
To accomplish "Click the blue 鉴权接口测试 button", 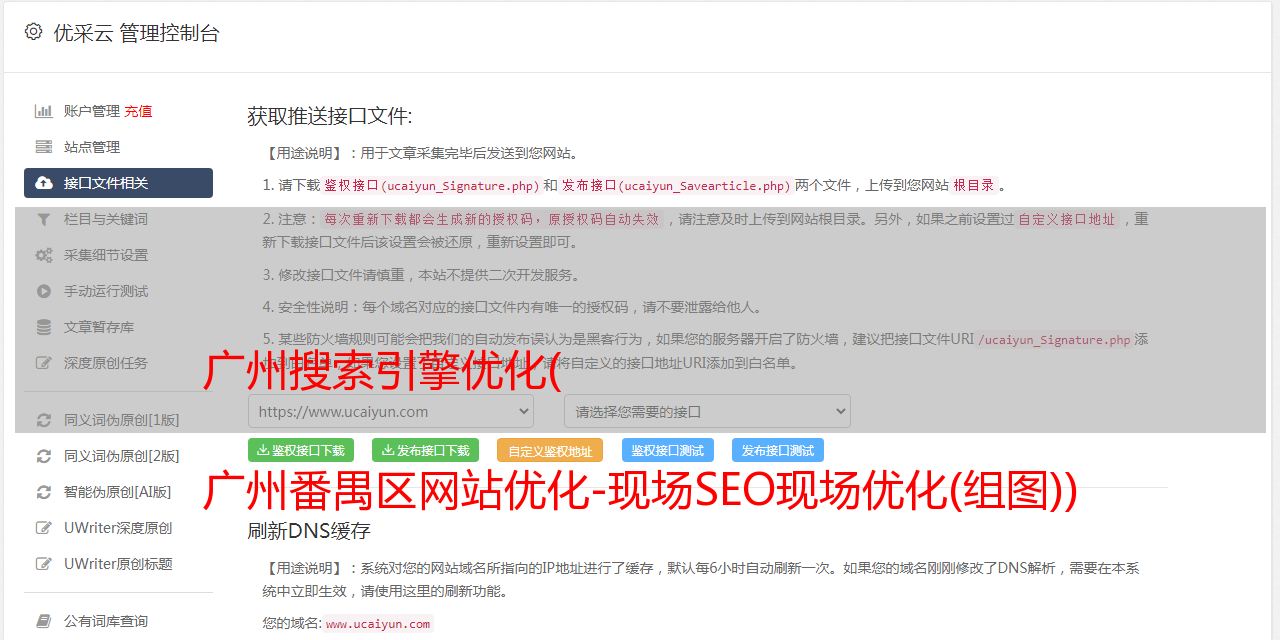I will pos(668,450).
